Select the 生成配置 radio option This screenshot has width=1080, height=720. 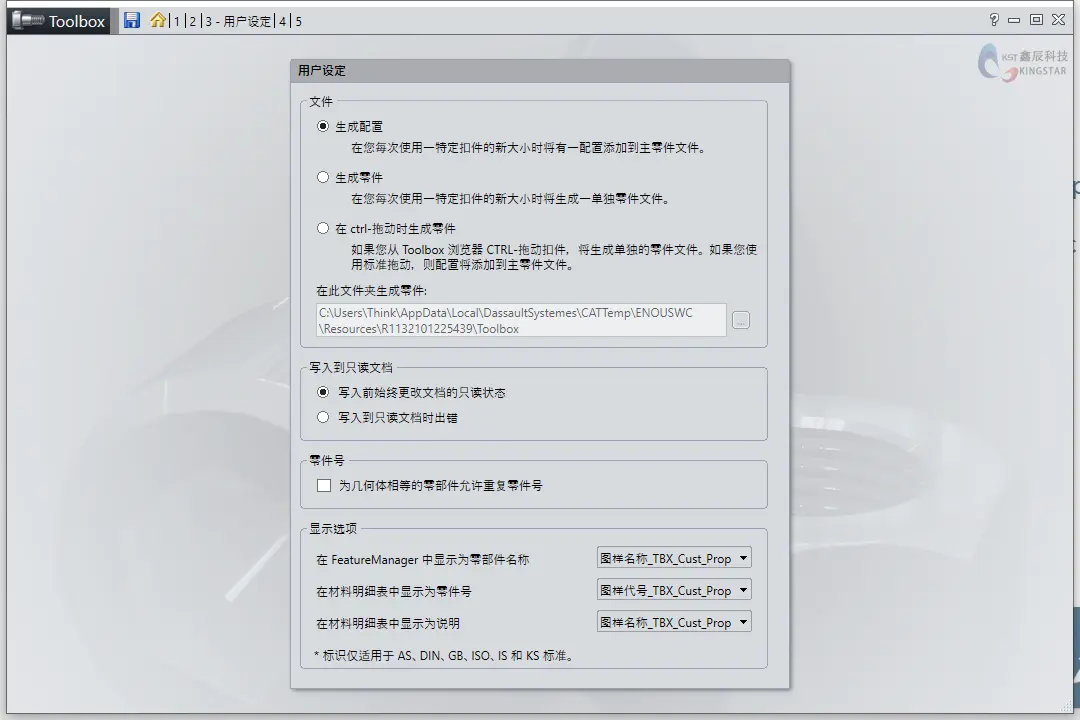[x=323, y=126]
